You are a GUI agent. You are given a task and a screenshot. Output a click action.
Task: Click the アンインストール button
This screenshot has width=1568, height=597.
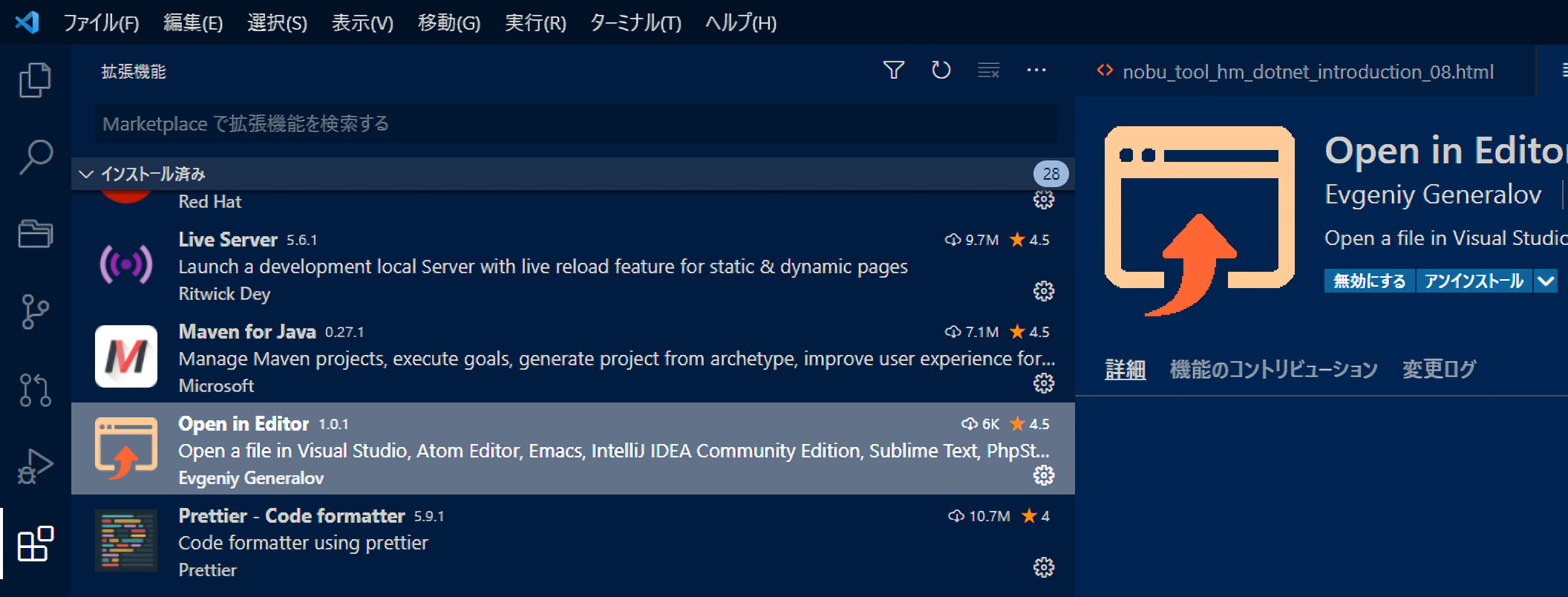[1474, 281]
